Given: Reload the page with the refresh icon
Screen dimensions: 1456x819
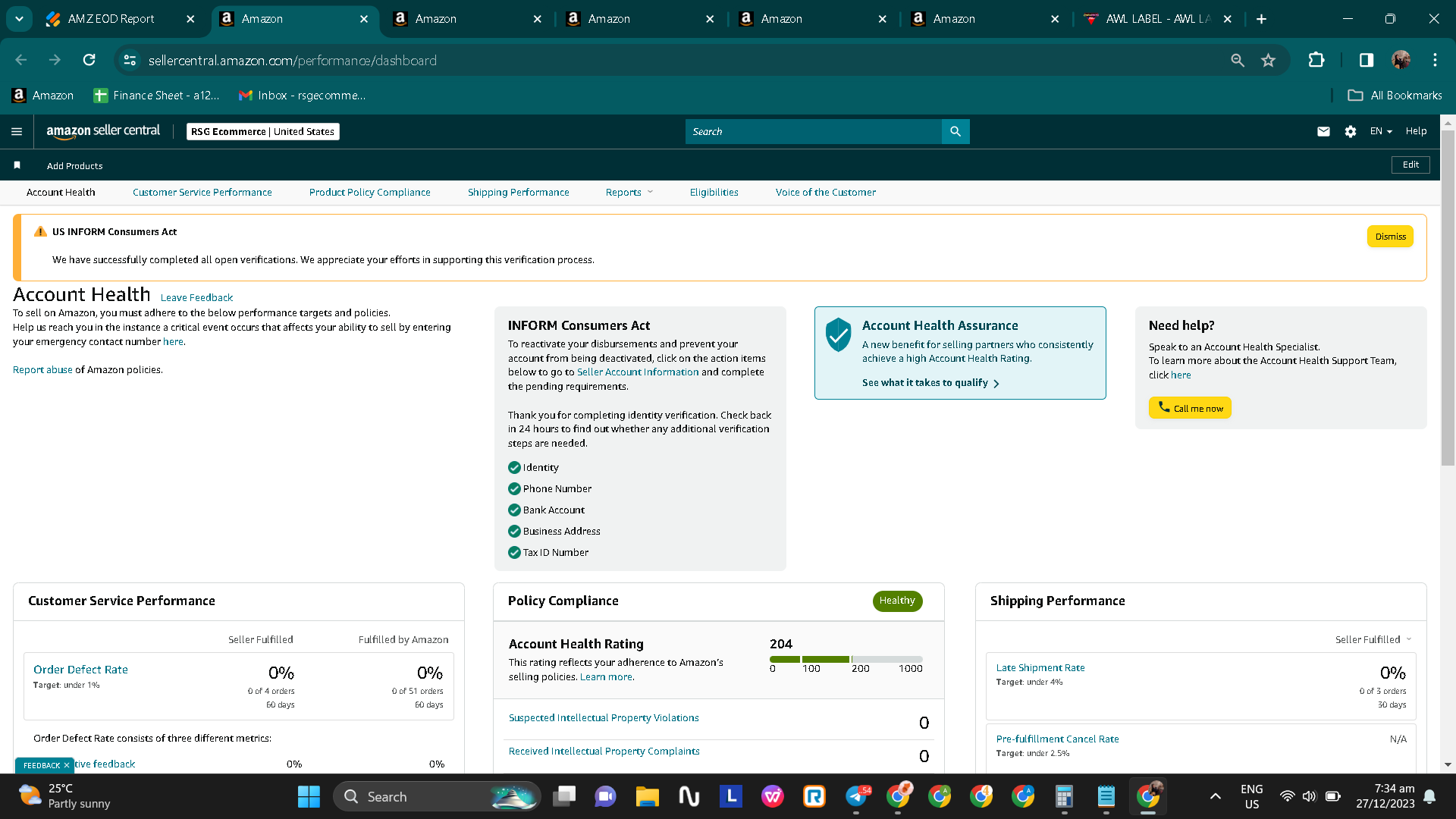Looking at the screenshot, I should pyautogui.click(x=89, y=60).
